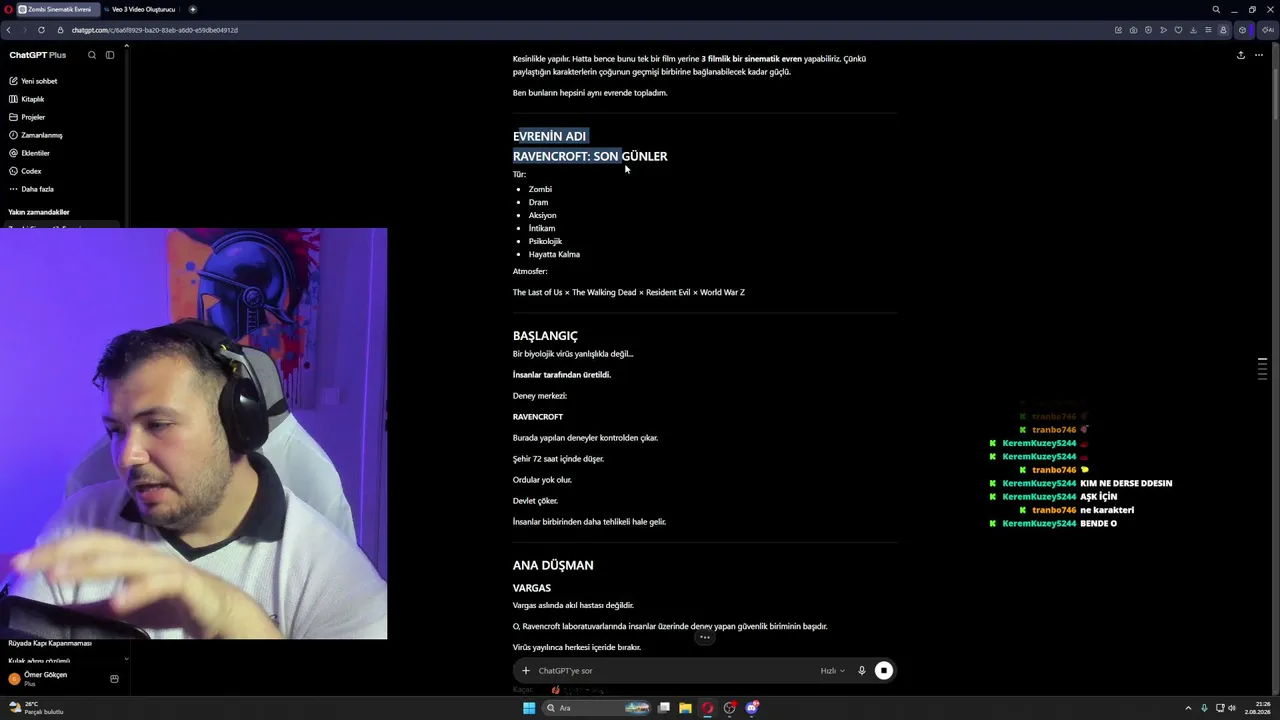This screenshot has height=720, width=1280.
Task: Select the EVRENİN ADI heading text
Action: tap(549, 136)
